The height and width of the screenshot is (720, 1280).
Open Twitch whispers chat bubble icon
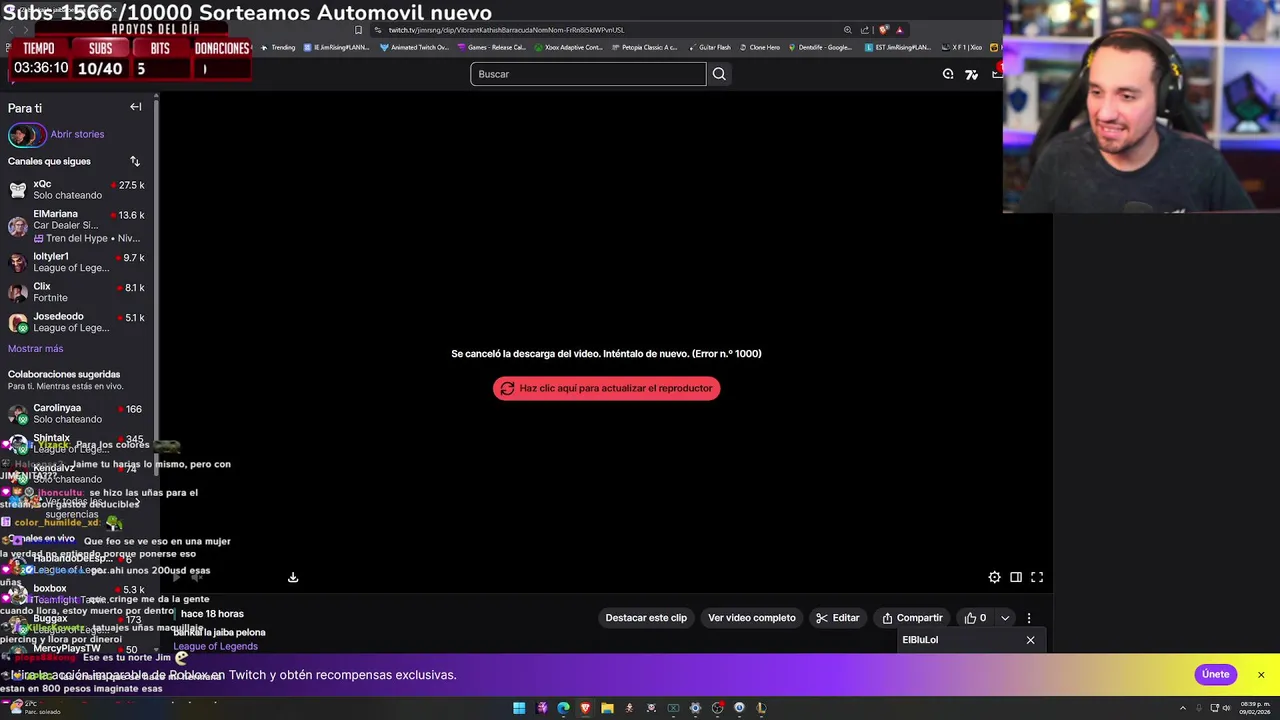click(x=948, y=74)
